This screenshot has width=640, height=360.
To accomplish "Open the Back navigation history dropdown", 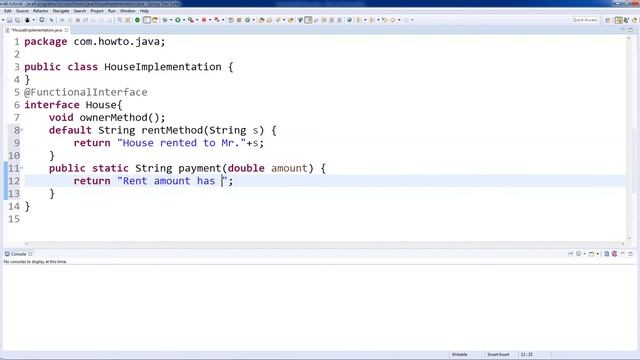I will click(x=399, y=20).
